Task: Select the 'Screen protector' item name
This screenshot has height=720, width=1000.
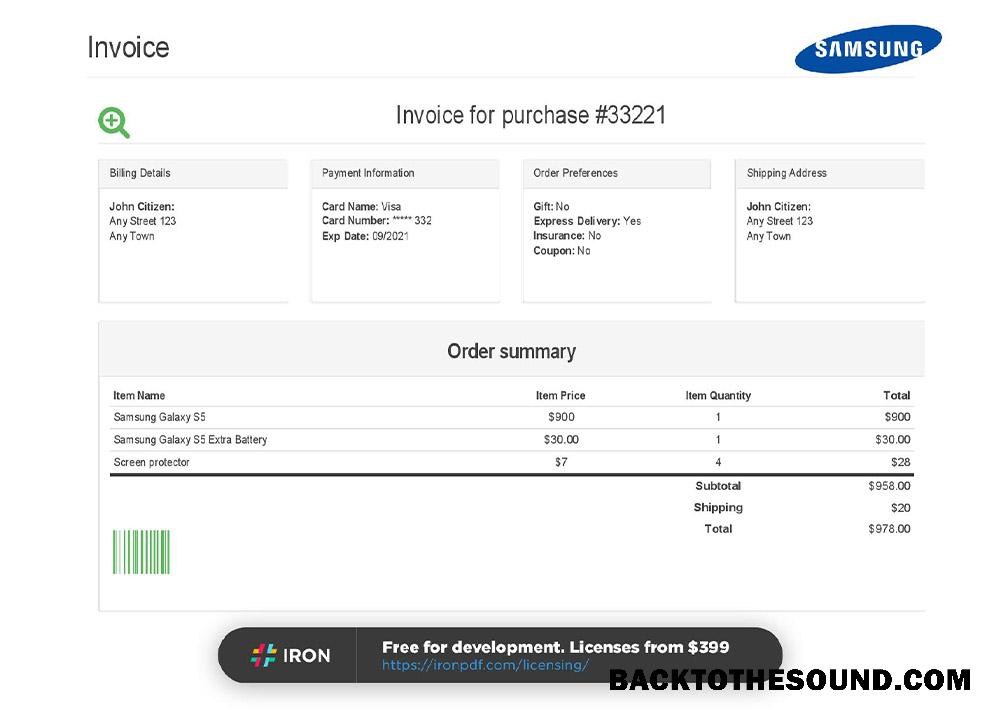Action: coord(151,462)
